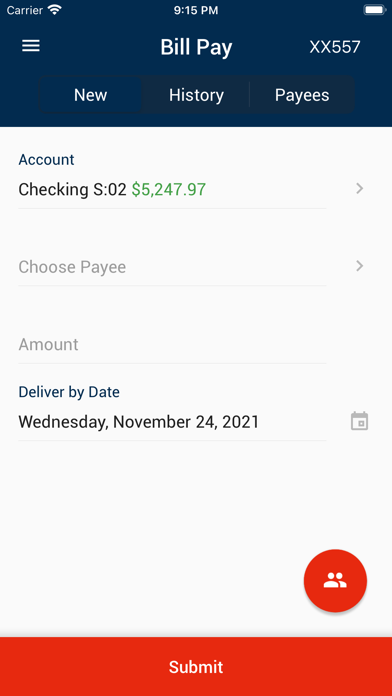Open the calendar date picker icon

pos(360,421)
